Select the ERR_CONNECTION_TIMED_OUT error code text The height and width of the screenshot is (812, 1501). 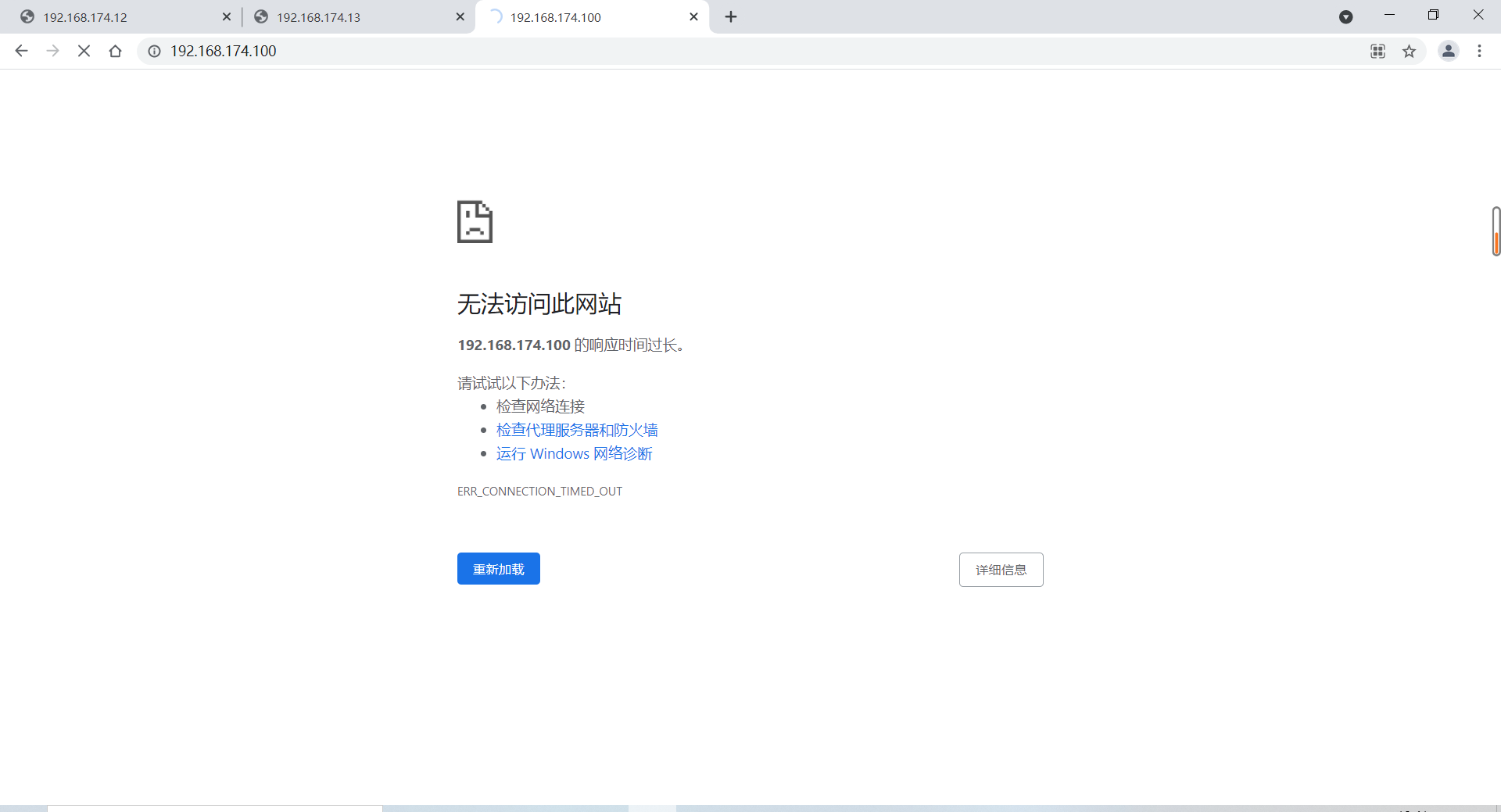click(539, 491)
